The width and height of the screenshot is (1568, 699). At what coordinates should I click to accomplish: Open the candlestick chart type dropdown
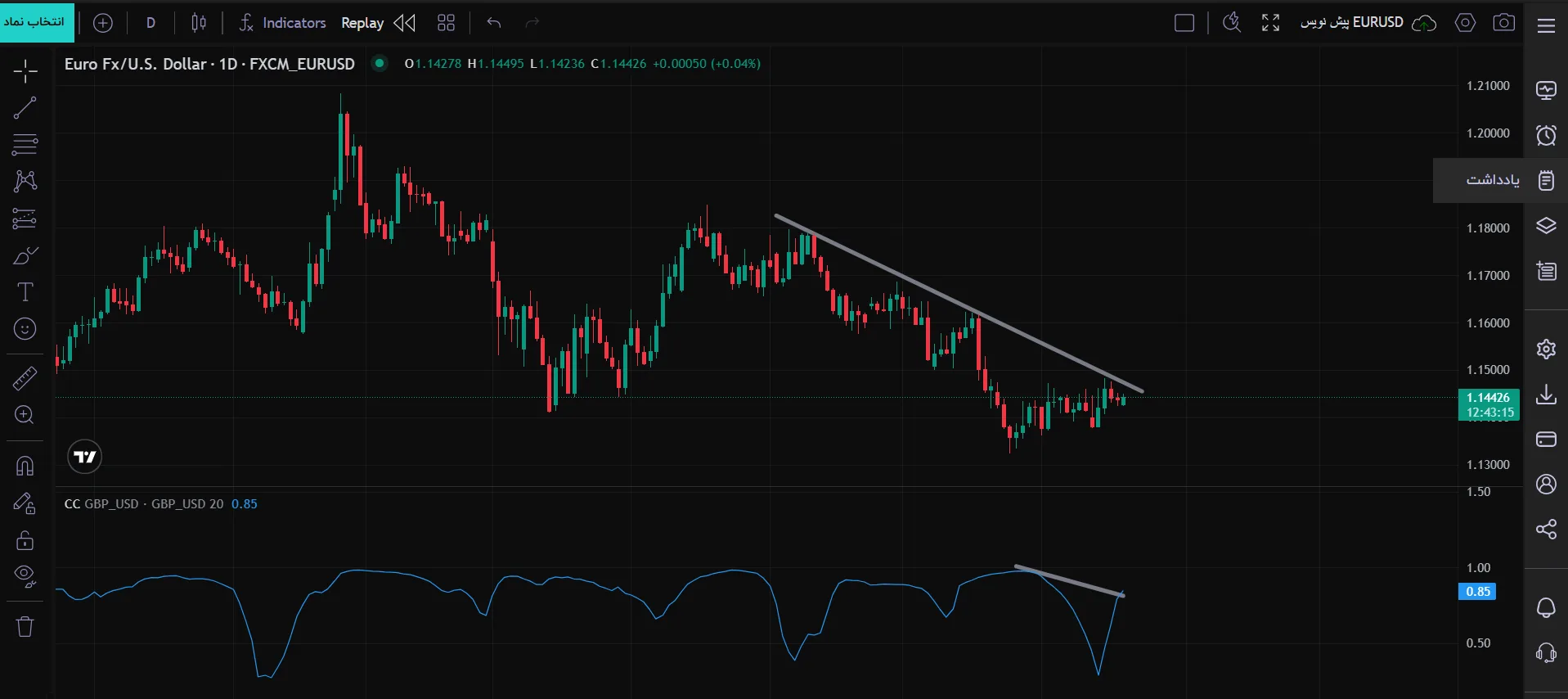point(199,23)
